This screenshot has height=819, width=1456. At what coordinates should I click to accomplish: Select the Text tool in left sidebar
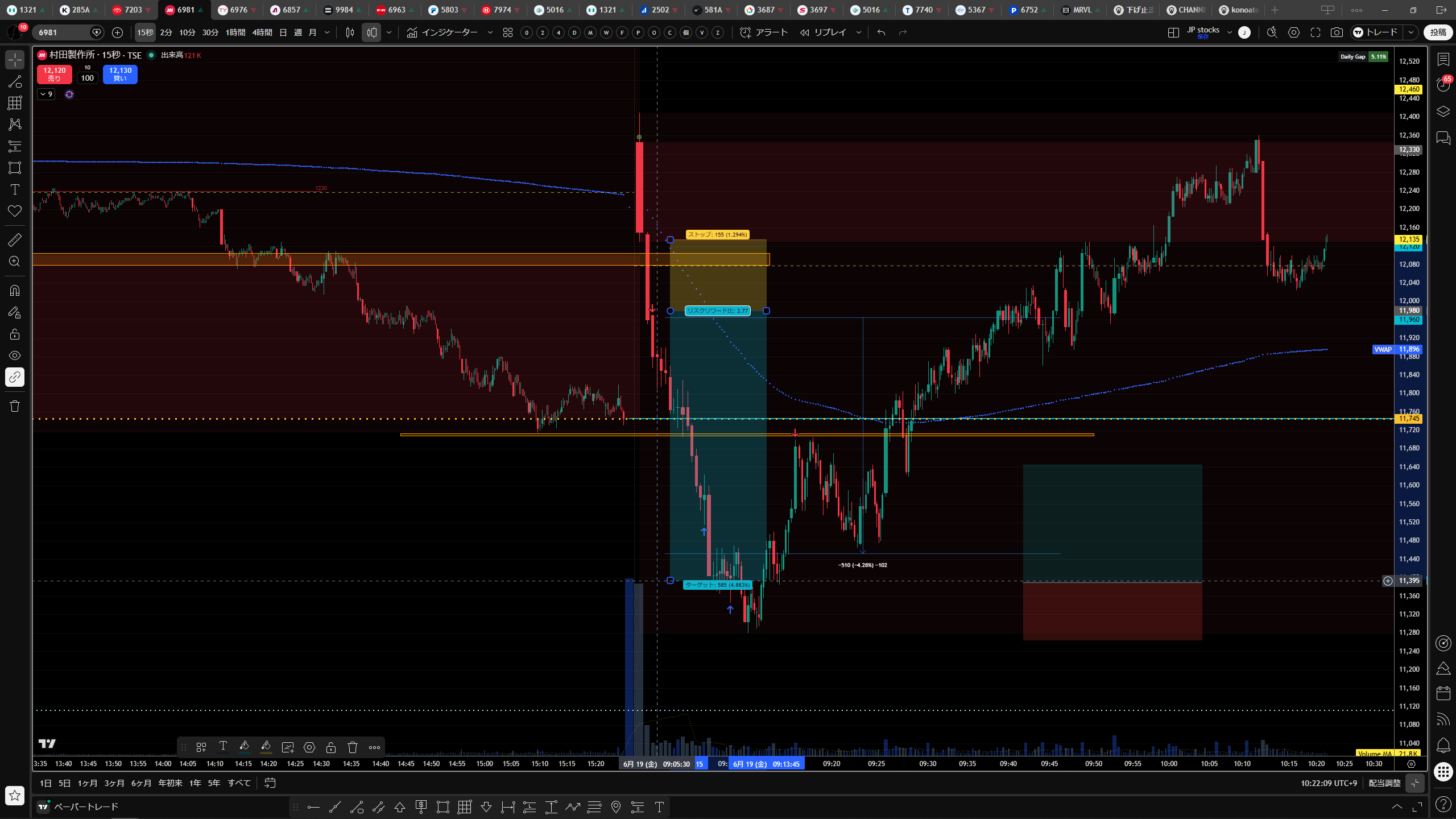15,189
